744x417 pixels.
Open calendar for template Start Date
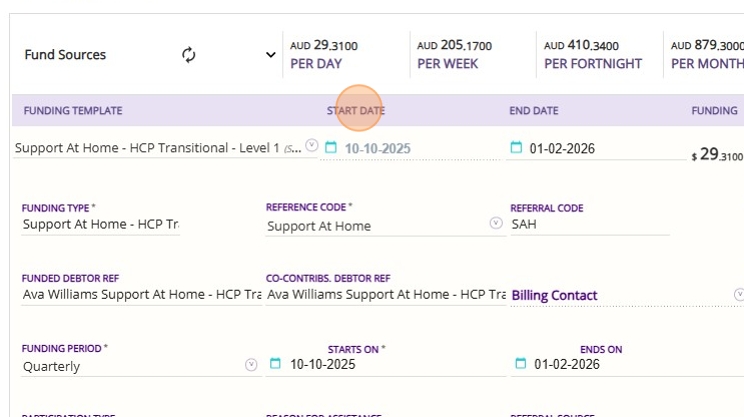coord(331,148)
